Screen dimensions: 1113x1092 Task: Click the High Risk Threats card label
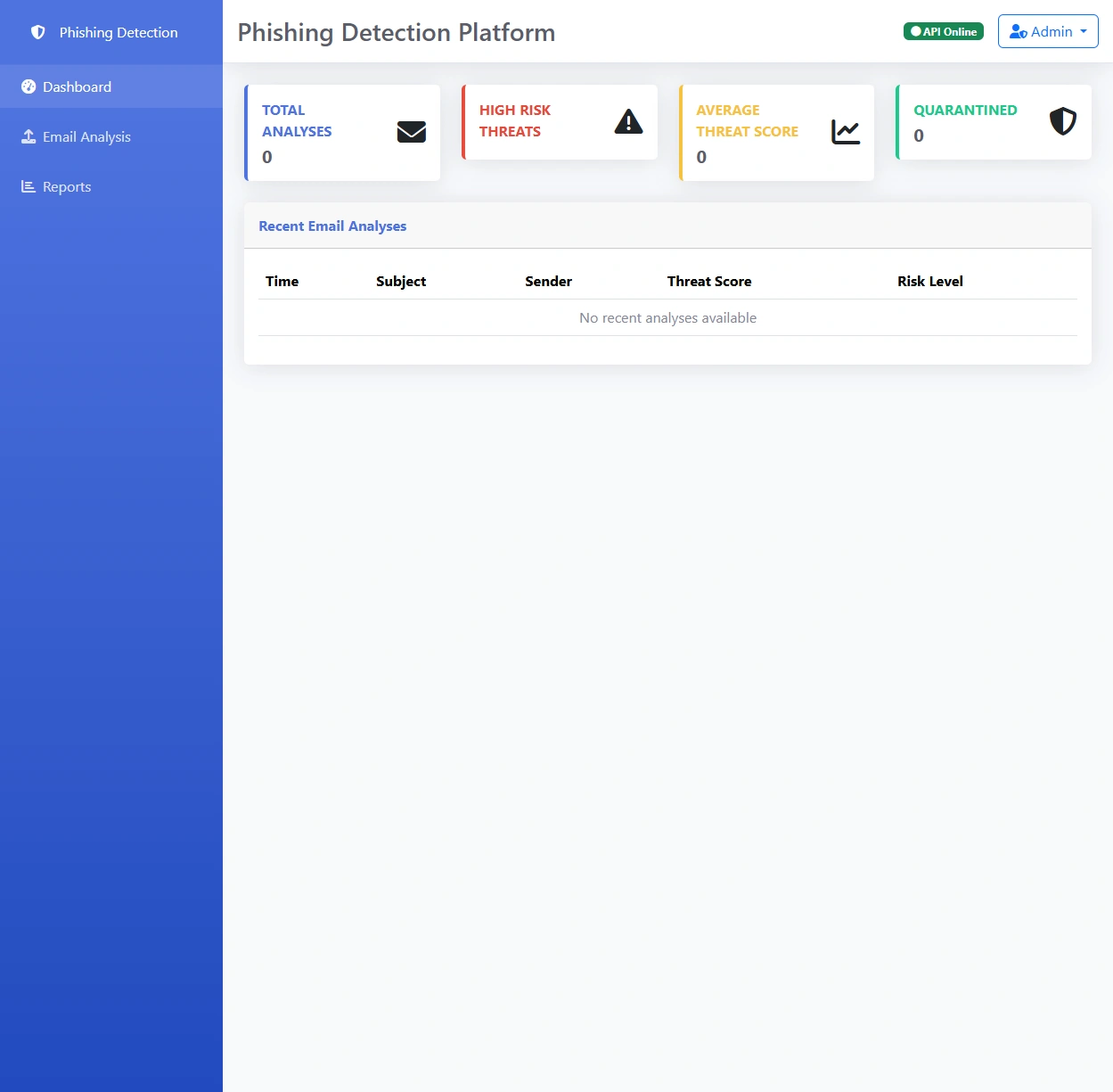pos(515,120)
